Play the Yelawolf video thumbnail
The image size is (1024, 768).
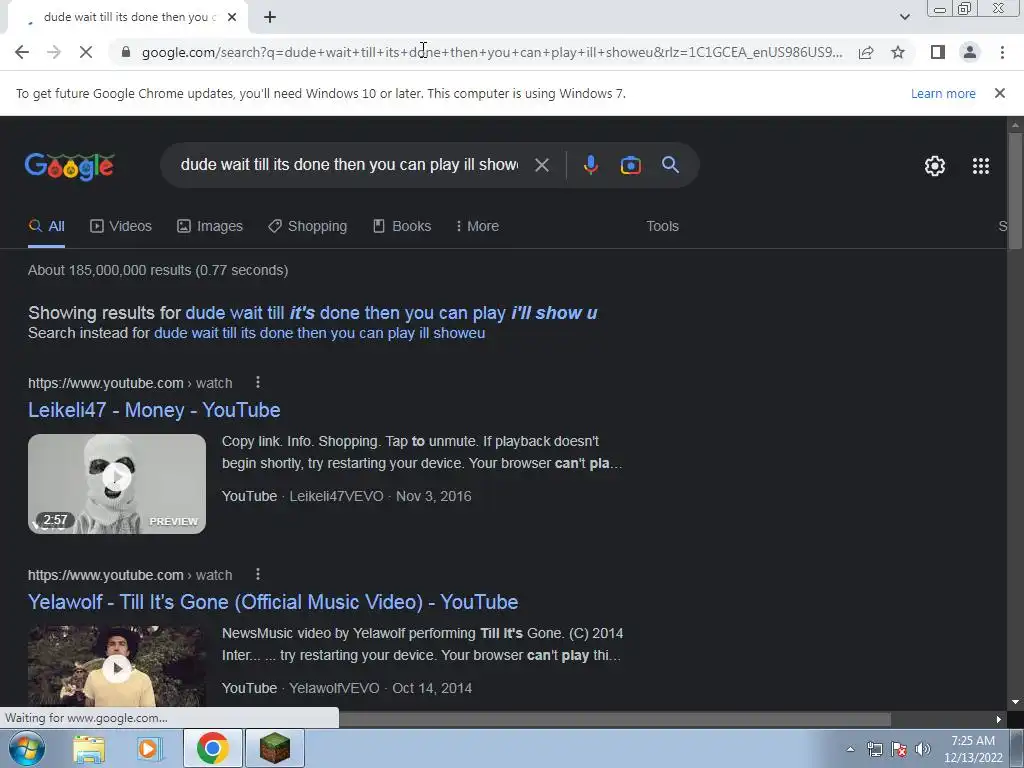pyautogui.click(x=117, y=667)
